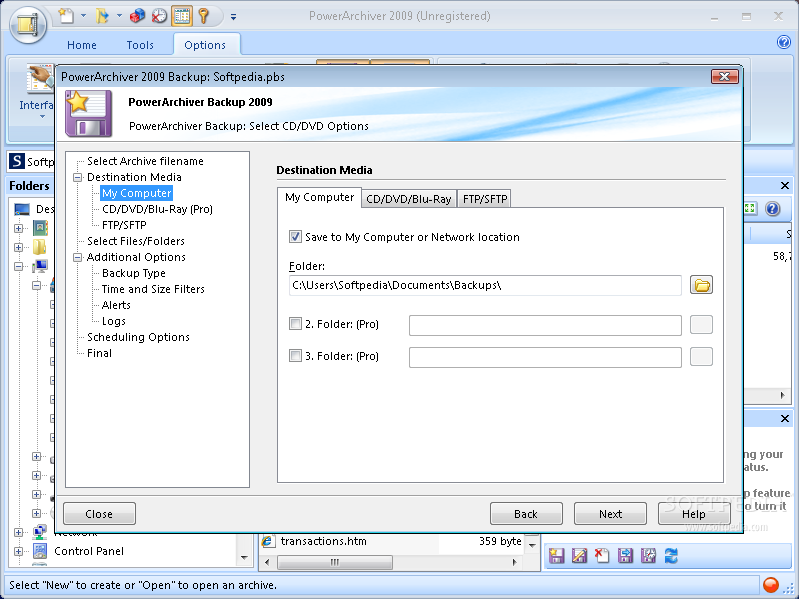Click the browse button for 3. Folder
Image resolution: width=799 pixels, height=599 pixels.
click(701, 357)
